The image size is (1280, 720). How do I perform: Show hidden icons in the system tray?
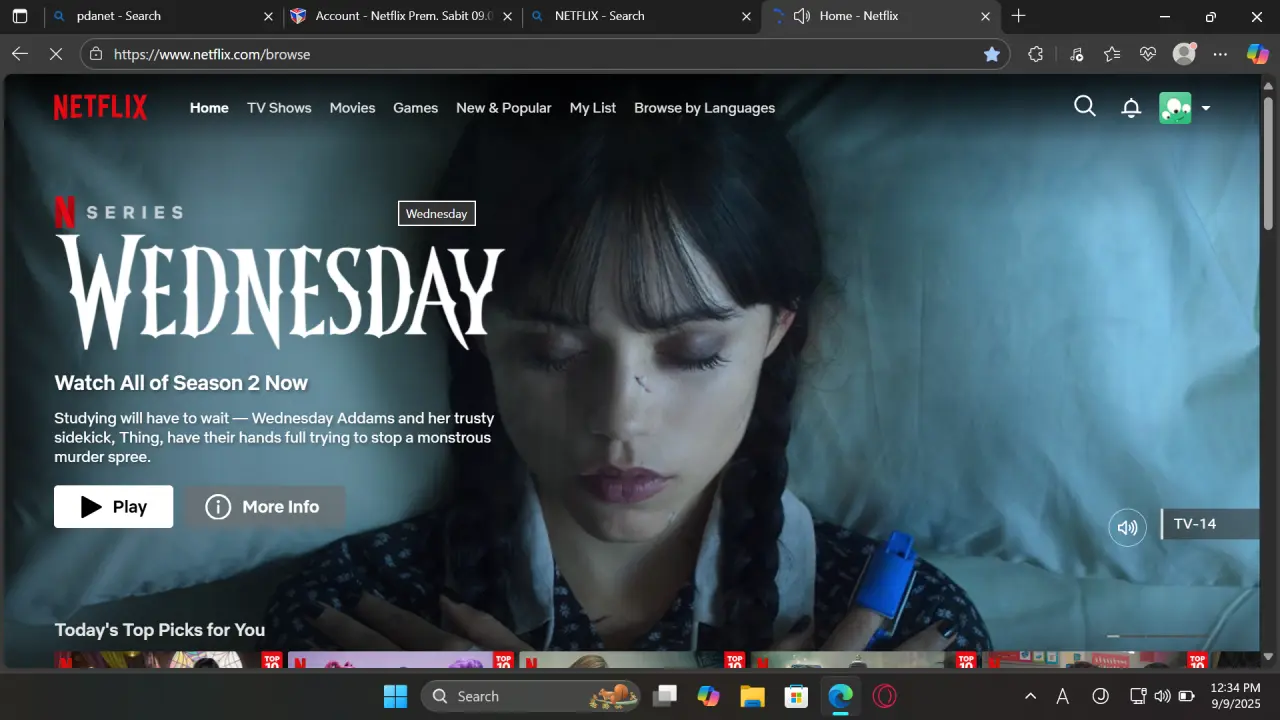coord(1030,696)
